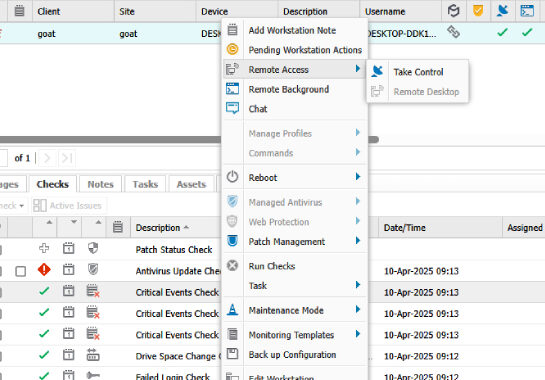Click the calendar icon in Drive Space Change row
This screenshot has width=545, height=380.
pyautogui.click(x=68, y=355)
